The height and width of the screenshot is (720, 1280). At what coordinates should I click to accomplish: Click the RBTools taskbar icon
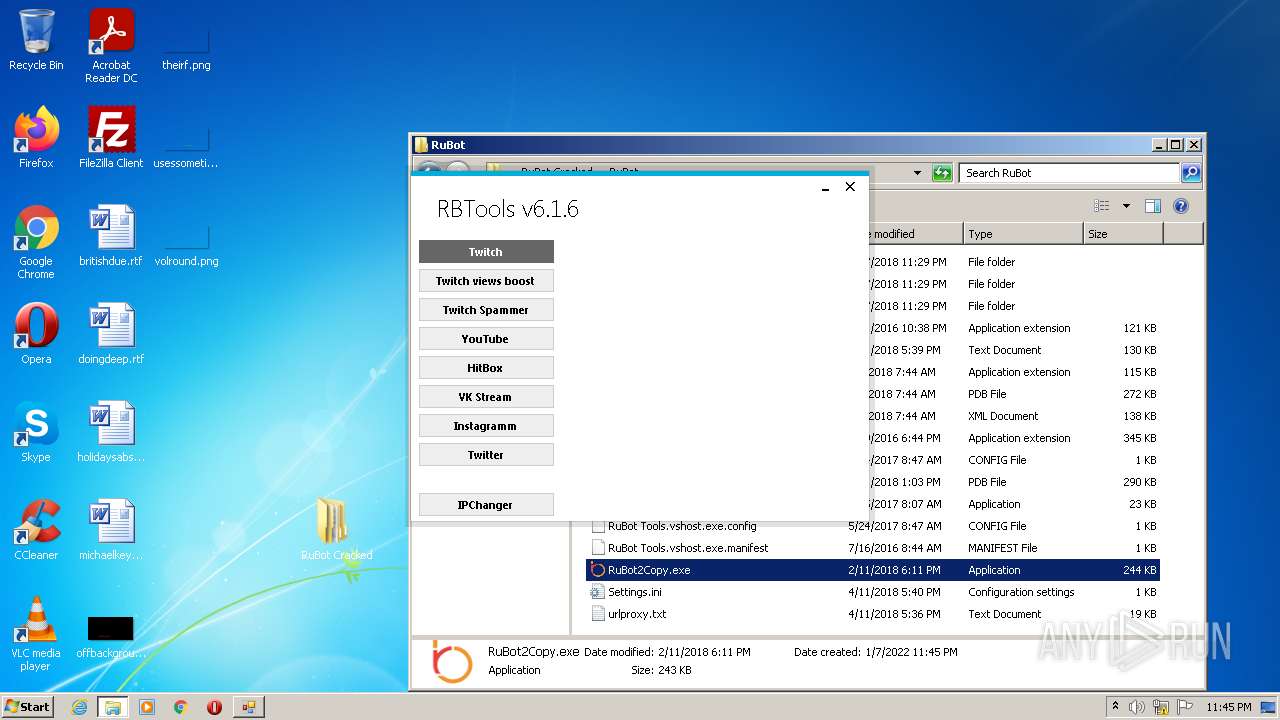pyautogui.click(x=248, y=707)
